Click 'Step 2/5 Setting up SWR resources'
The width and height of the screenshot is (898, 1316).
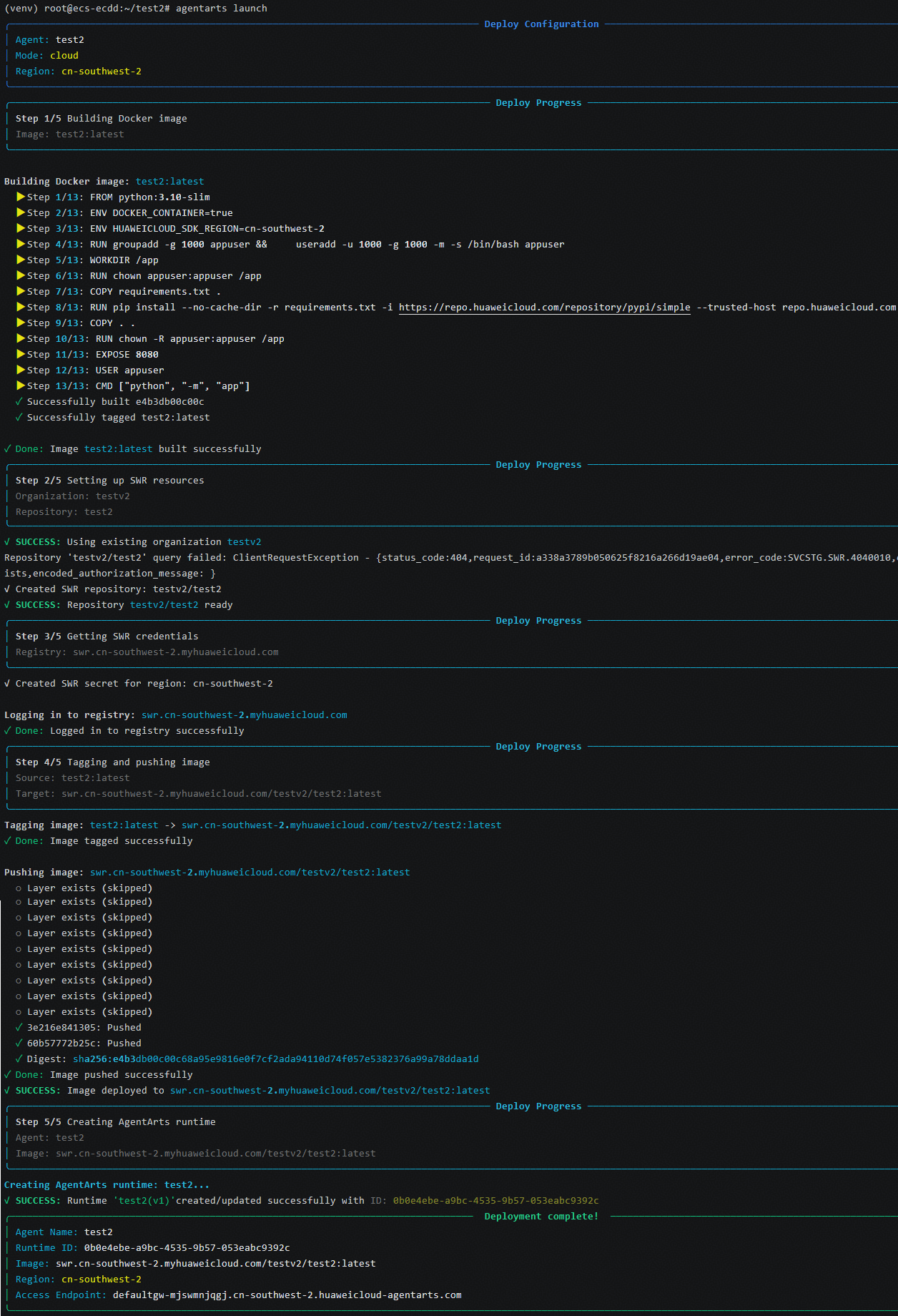coord(110,481)
